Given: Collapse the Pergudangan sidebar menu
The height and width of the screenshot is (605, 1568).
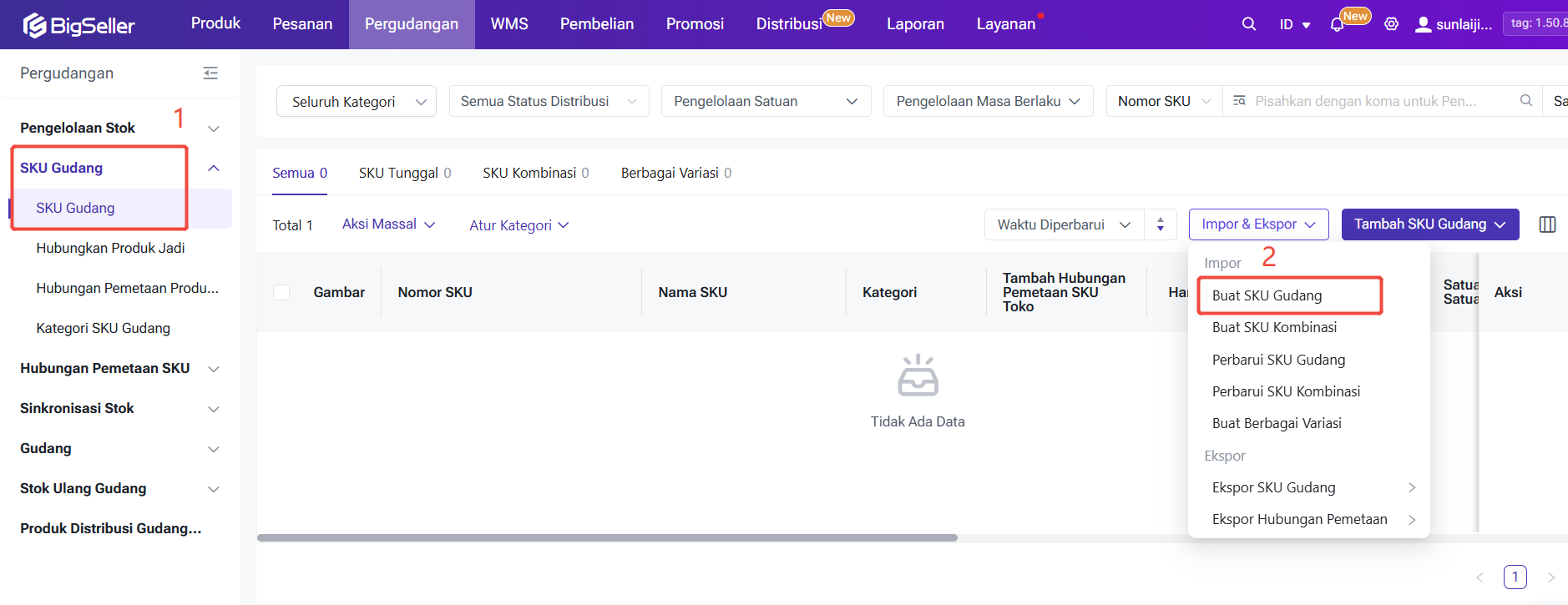Looking at the screenshot, I should 210,73.
